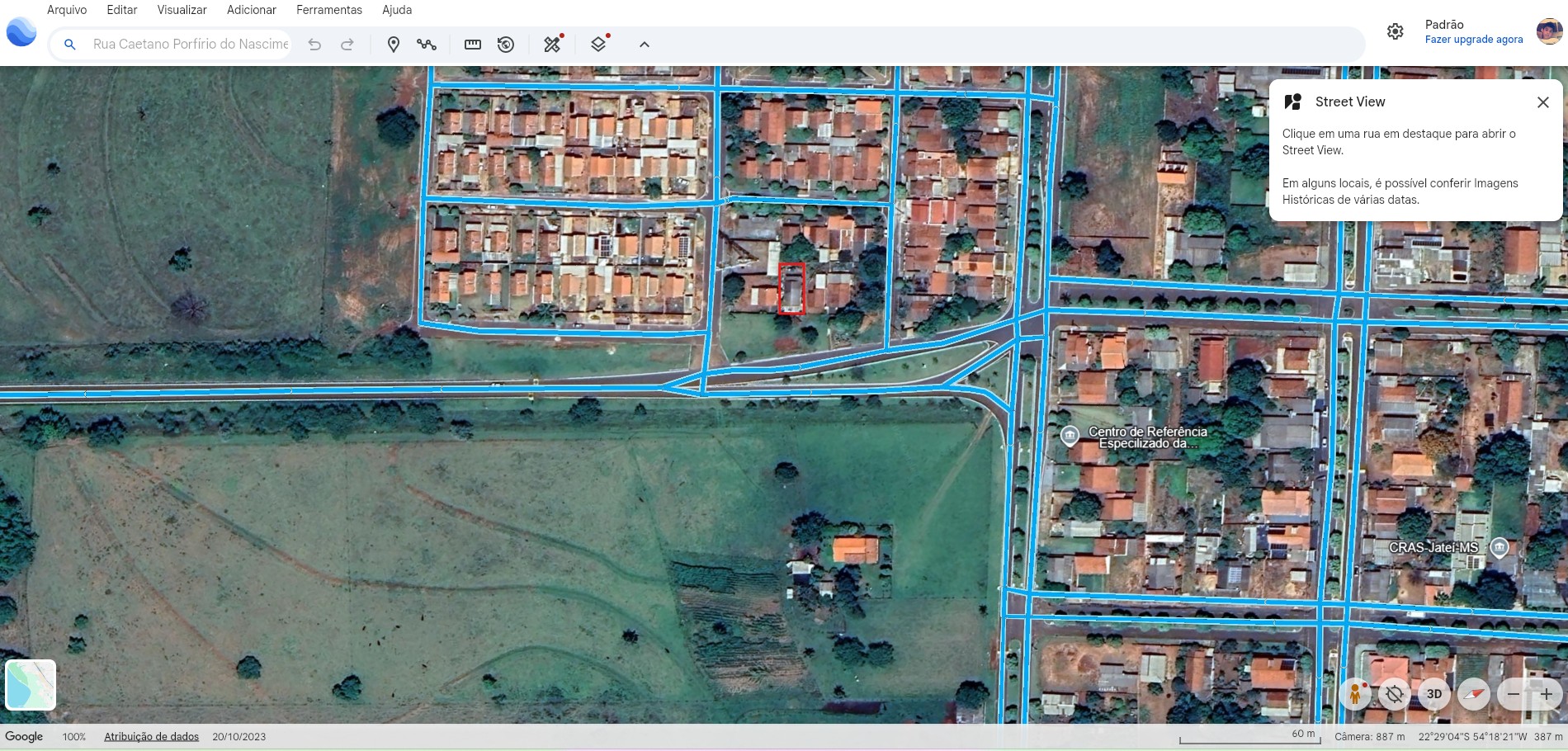Click the undo arrow in the toolbar
The image size is (1568, 751).
tap(314, 45)
